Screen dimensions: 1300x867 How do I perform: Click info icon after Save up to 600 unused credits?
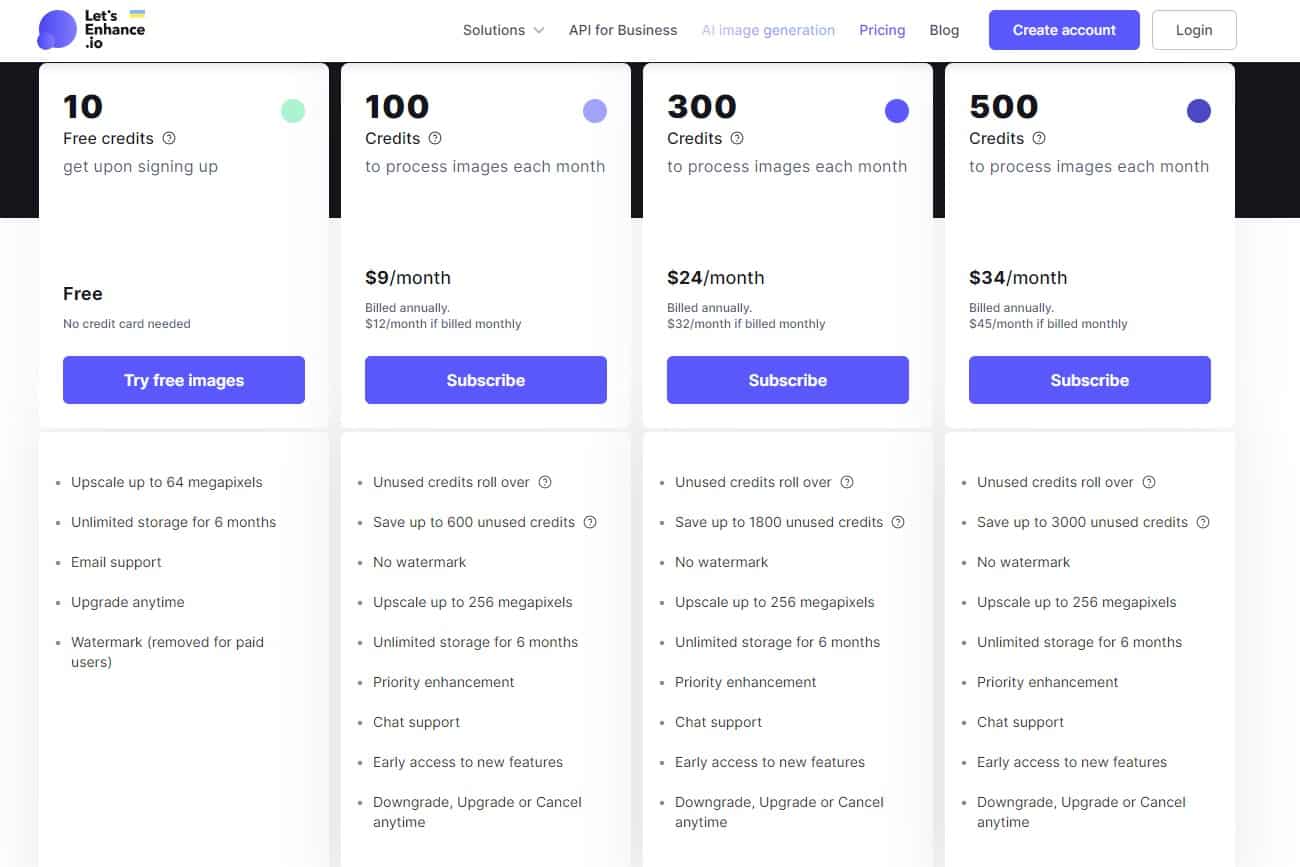[590, 522]
